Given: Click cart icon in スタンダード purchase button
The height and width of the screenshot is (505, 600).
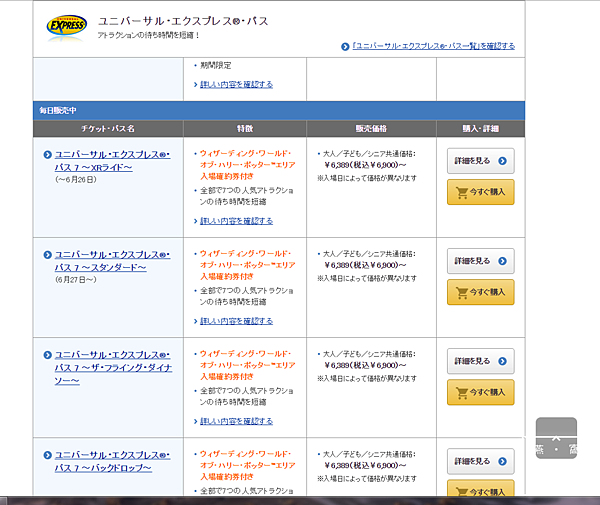Looking at the screenshot, I should 462,292.
